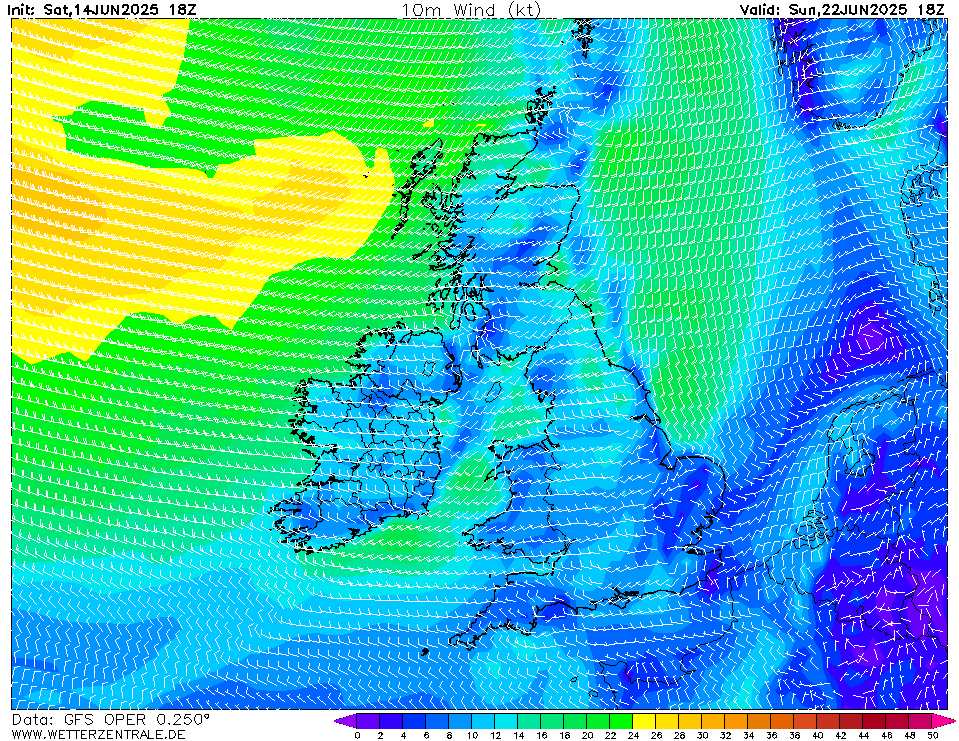Click the legend value '30'

point(702,735)
